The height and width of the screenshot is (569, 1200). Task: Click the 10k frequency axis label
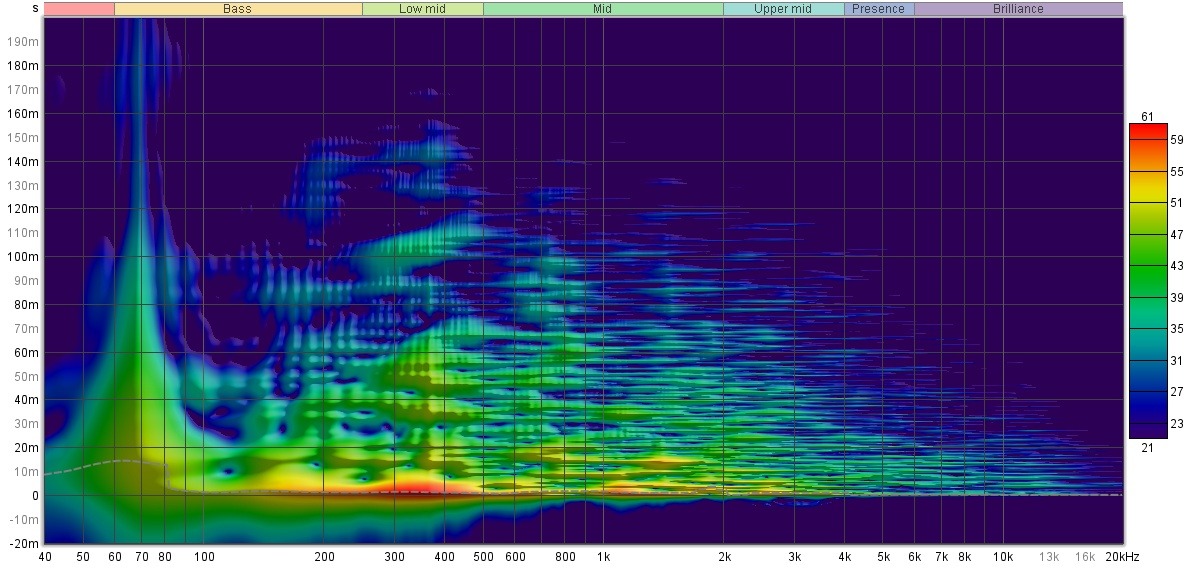1003,557
